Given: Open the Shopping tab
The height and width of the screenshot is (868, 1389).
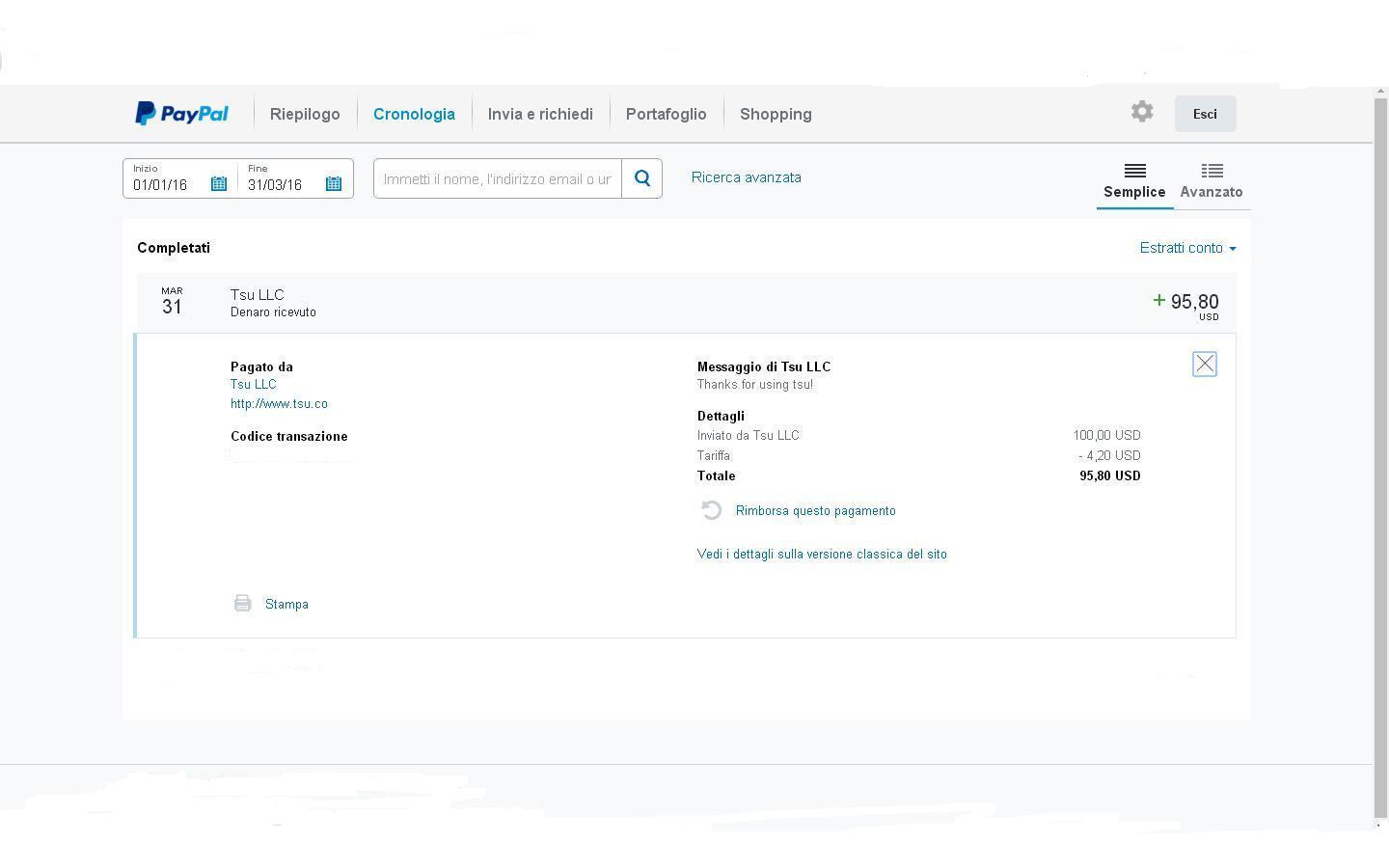Looking at the screenshot, I should (x=776, y=114).
